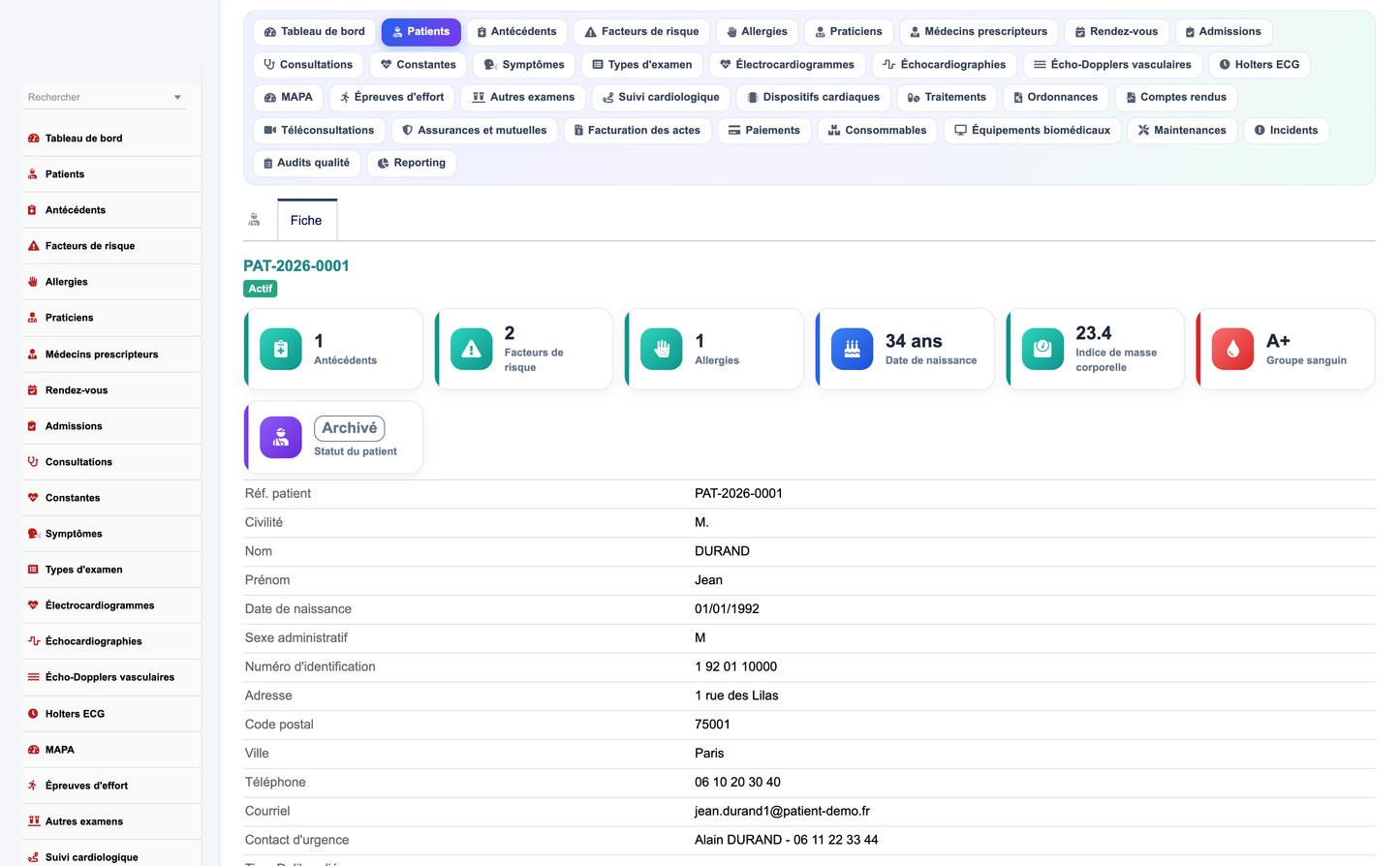The height and width of the screenshot is (866, 1400).
Task: Click the Électrocardiogrammes heart sidebar icon
Action: (33, 605)
